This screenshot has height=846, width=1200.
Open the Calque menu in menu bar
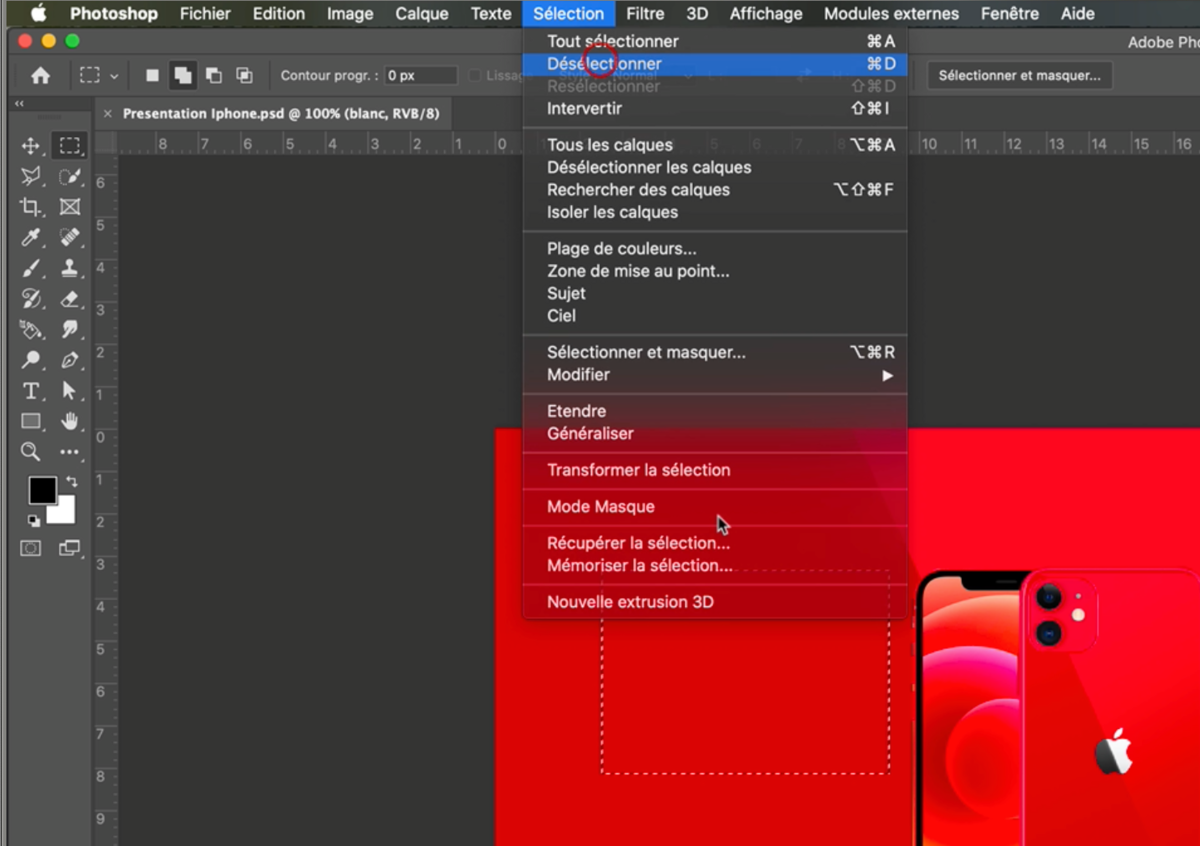(422, 14)
